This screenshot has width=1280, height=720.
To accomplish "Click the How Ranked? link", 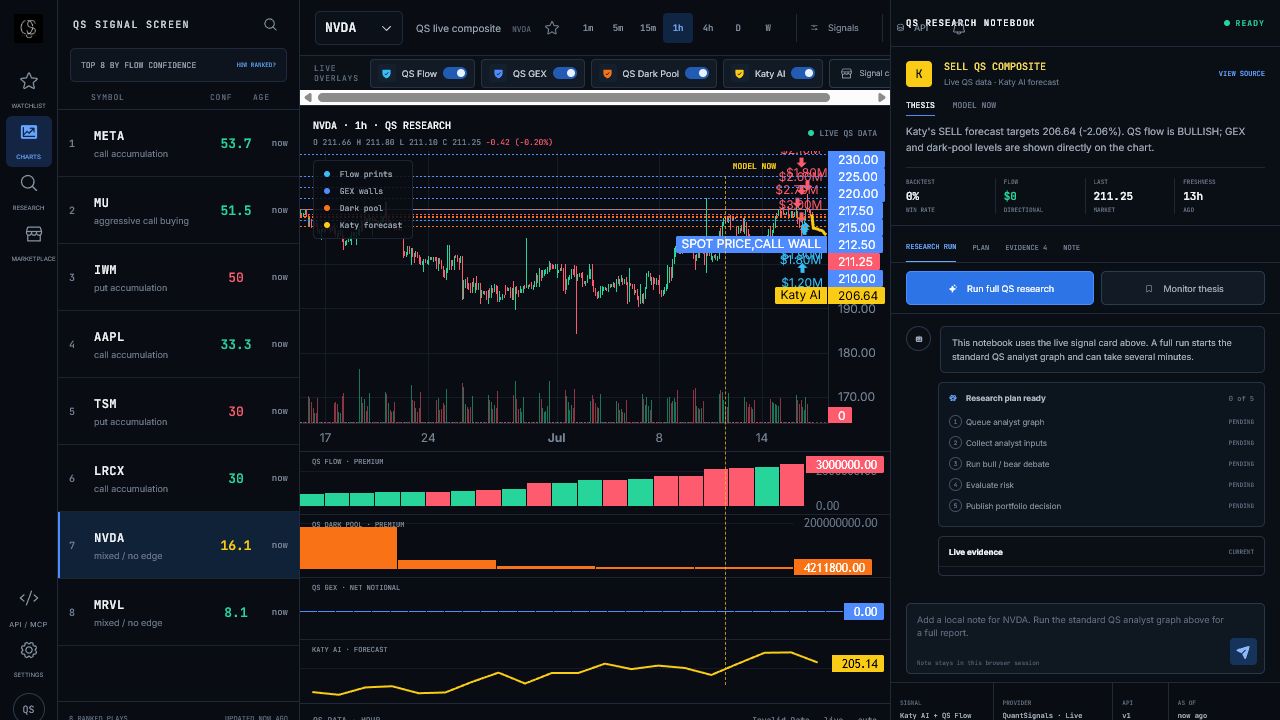I will click(x=256, y=65).
